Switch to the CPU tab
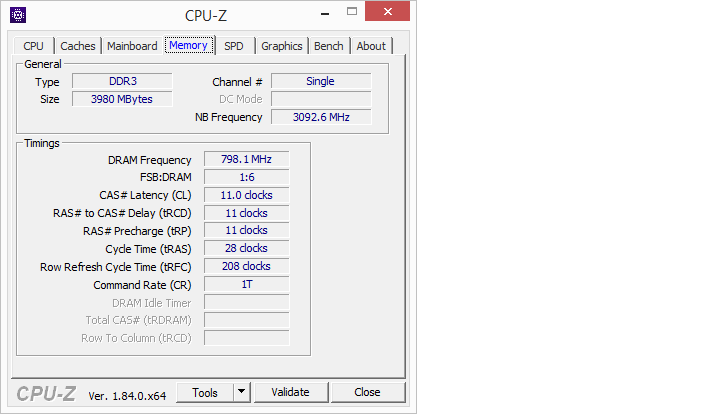 pyautogui.click(x=34, y=46)
